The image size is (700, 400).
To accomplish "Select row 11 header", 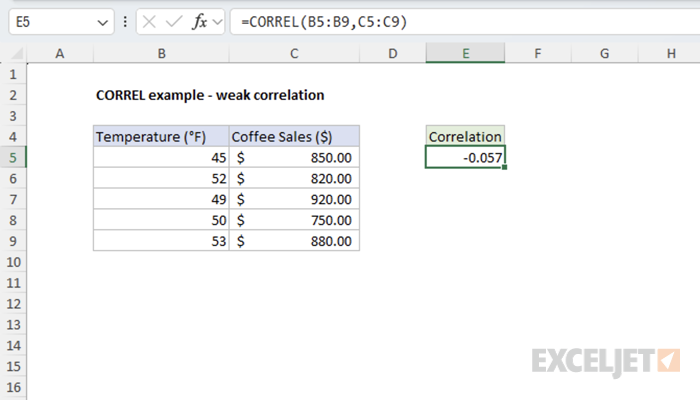I will click(13, 283).
